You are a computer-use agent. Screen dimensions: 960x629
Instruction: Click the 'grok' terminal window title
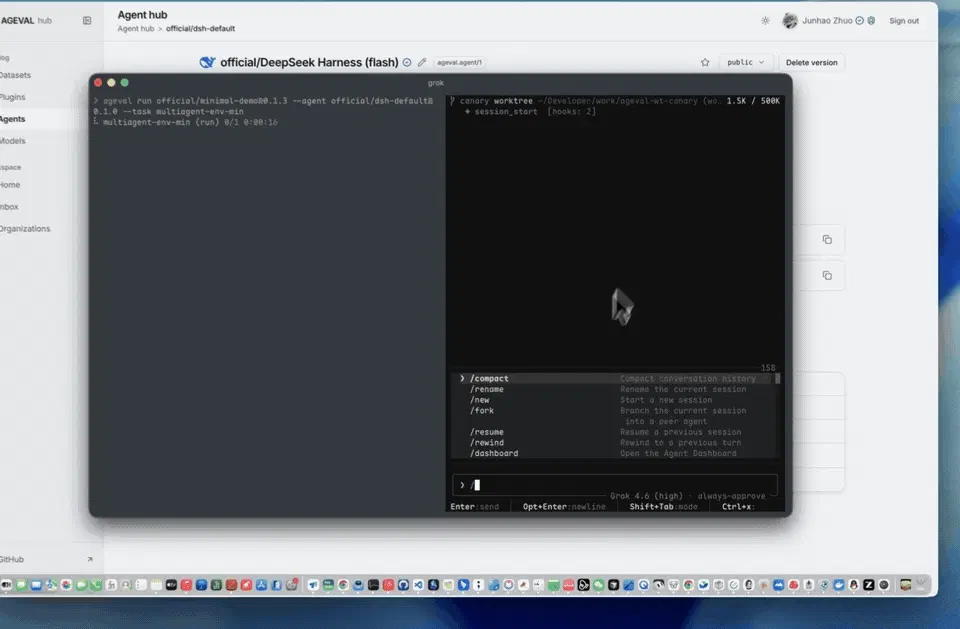435,83
